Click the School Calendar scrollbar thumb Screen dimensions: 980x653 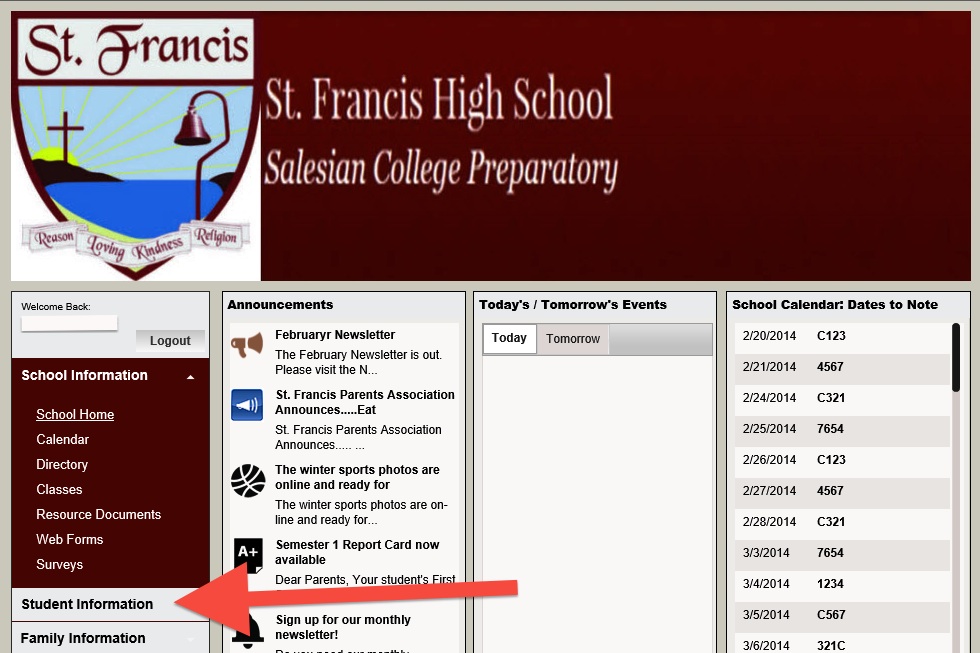click(956, 357)
